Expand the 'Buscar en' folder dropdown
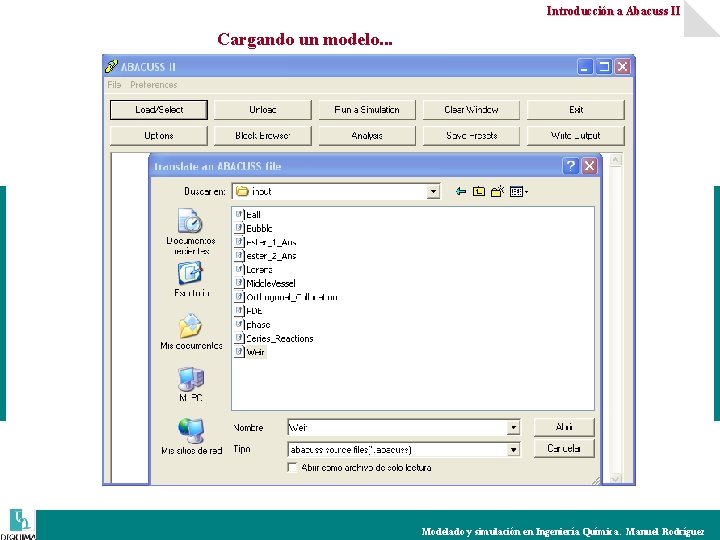This screenshot has height=540, width=720. click(433, 191)
